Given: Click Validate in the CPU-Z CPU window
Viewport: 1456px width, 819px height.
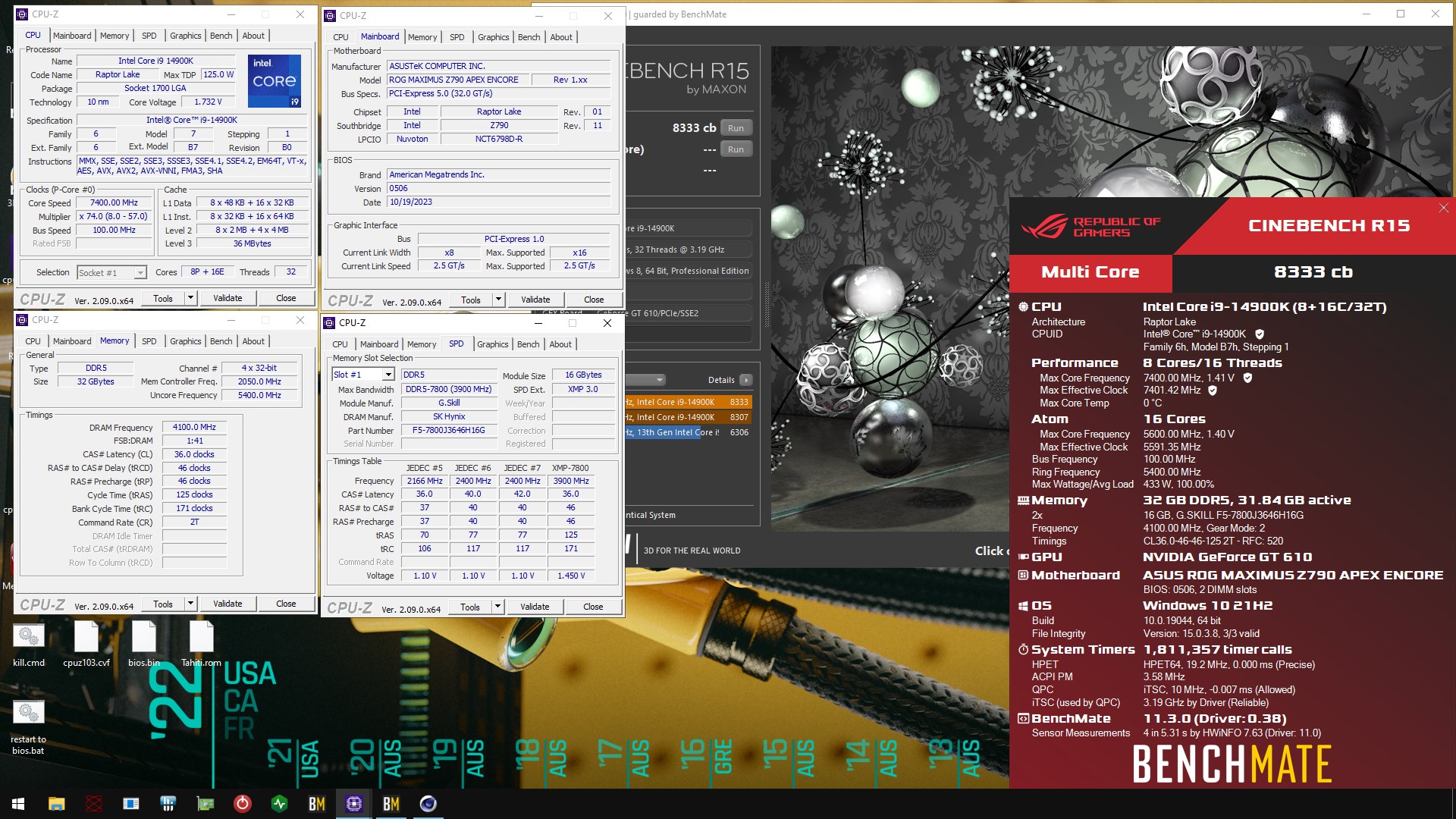Looking at the screenshot, I should coord(227,299).
